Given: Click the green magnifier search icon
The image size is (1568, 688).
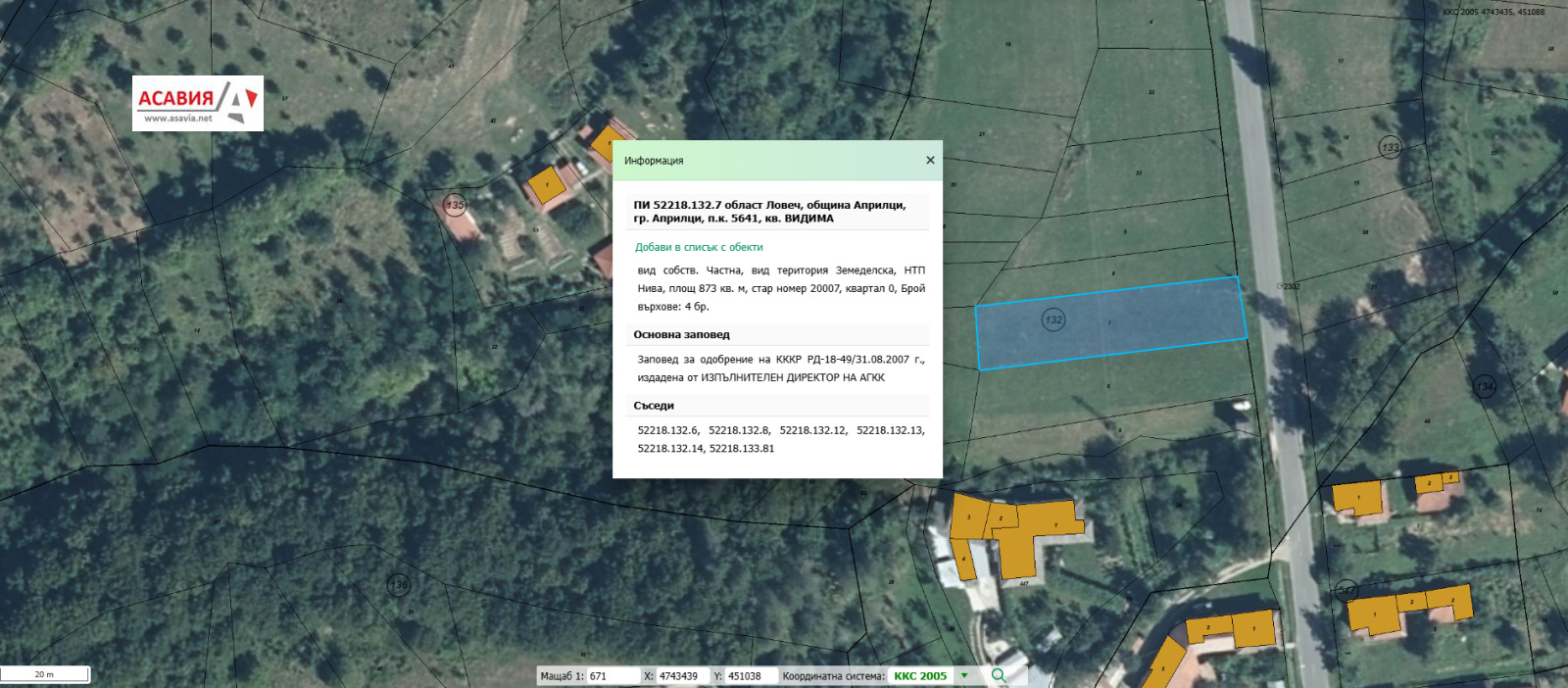Looking at the screenshot, I should 999,675.
